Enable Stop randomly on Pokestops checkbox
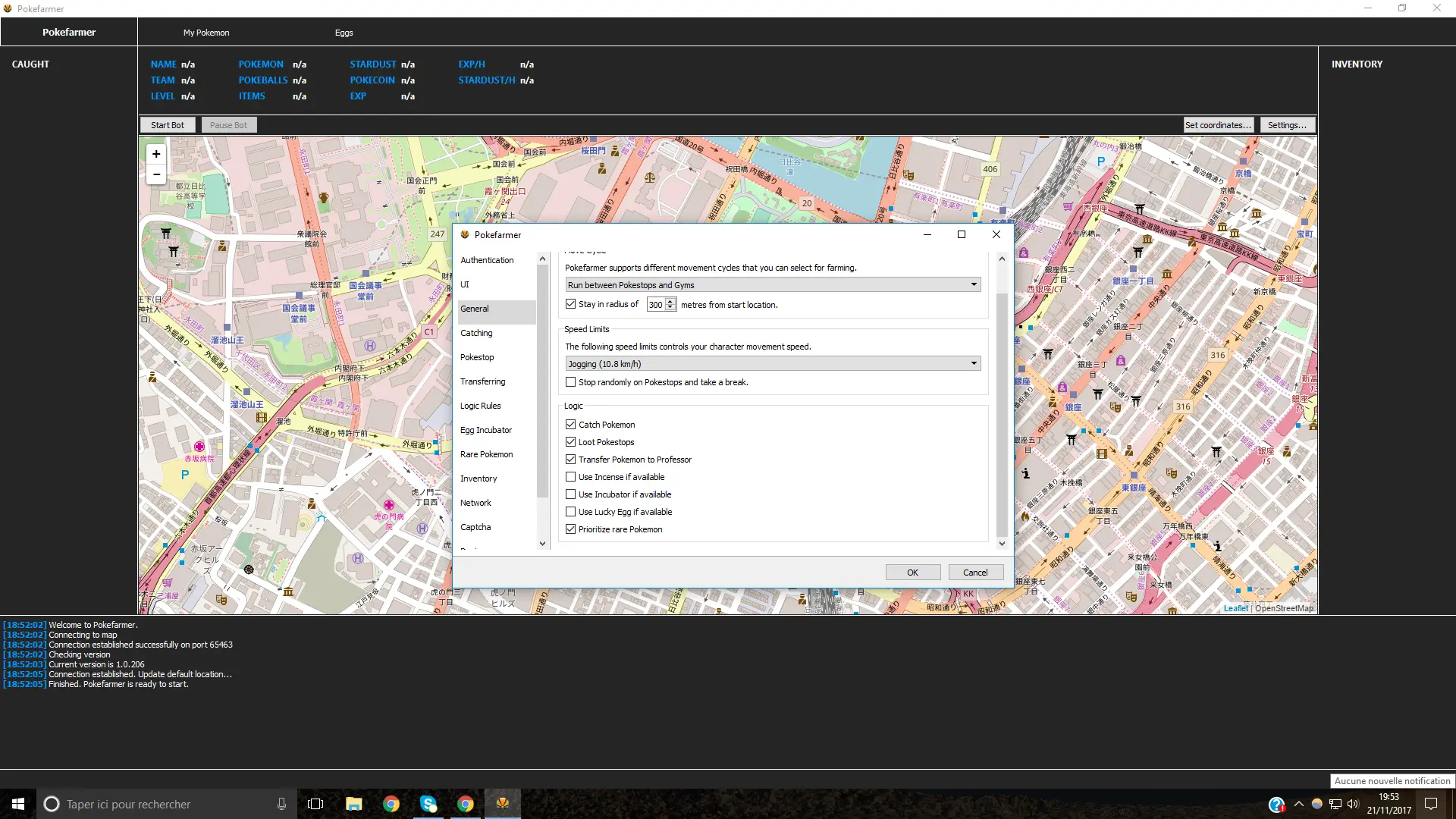This screenshot has height=819, width=1456. [x=571, y=382]
